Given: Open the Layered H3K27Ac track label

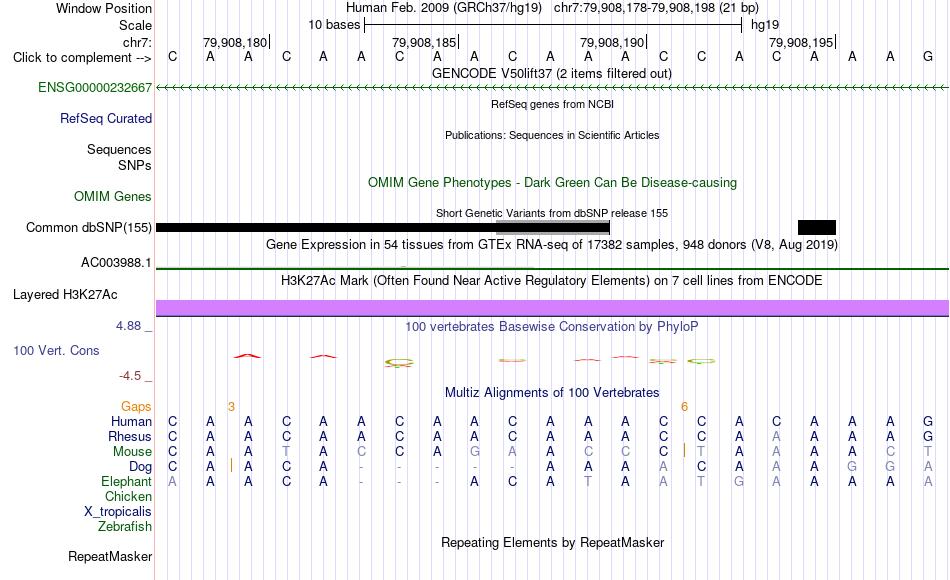Looking at the screenshot, I should point(65,295).
